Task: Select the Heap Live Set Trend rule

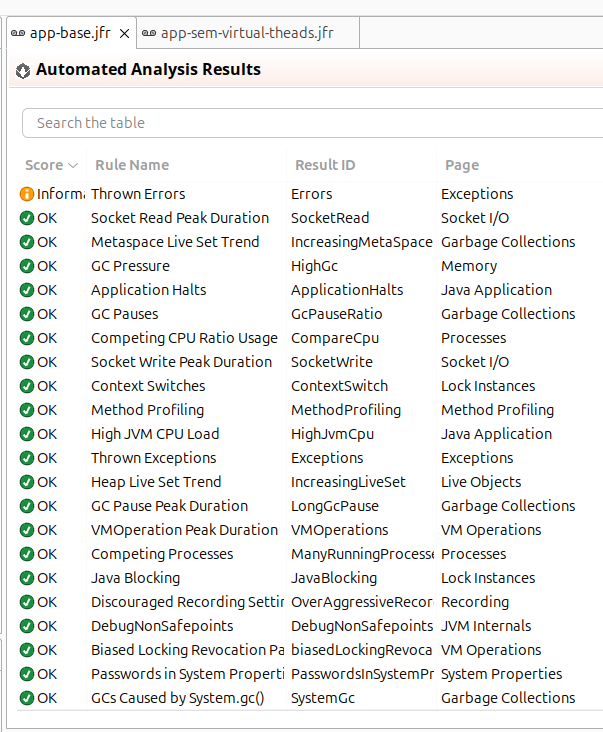Action: coord(156,482)
